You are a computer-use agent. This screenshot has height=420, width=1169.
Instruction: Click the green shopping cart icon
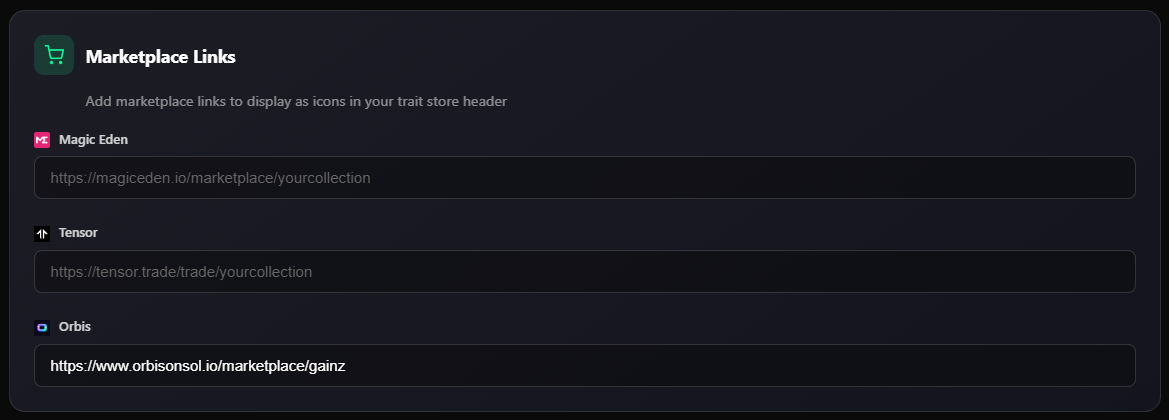coord(54,56)
